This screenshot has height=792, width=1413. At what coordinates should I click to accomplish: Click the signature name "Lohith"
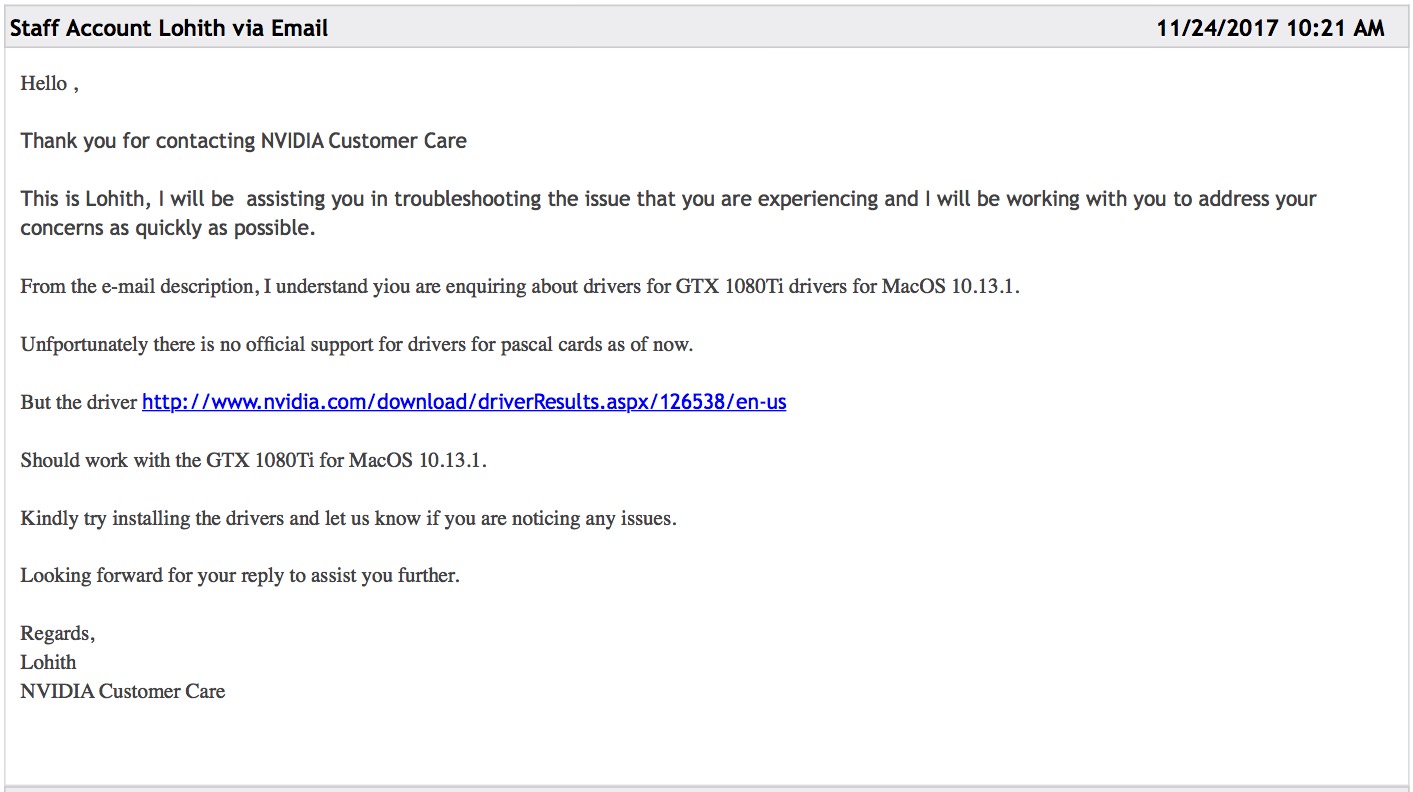pos(48,662)
